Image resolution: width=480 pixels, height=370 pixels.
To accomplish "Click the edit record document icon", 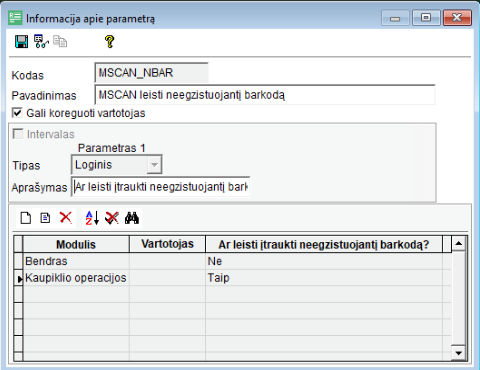I will click(45, 218).
